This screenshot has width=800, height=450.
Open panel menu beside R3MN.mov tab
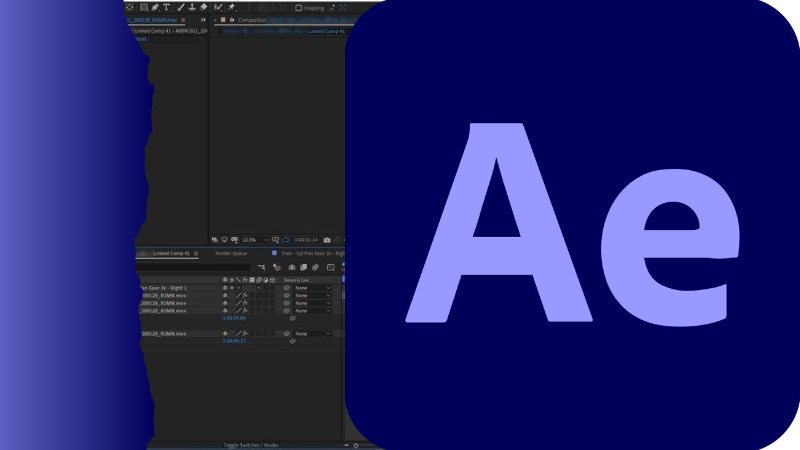point(183,20)
